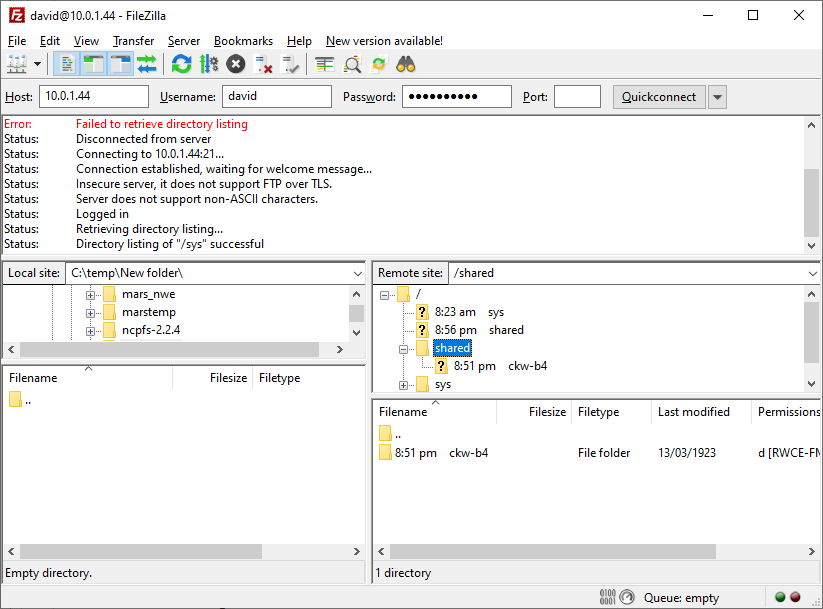Click the Port input field
This screenshot has width=823, height=609.
pyautogui.click(x=577, y=97)
